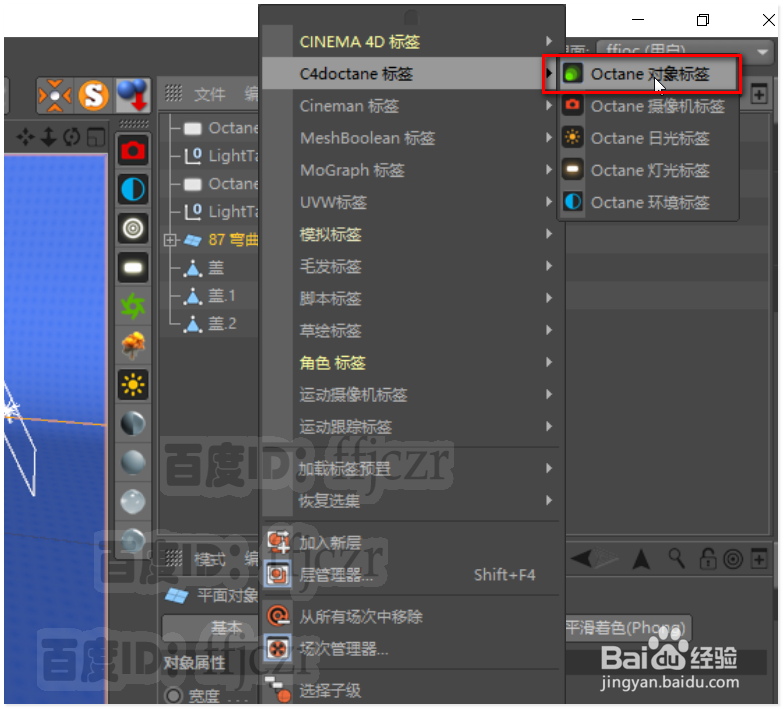Click the Octane environment tag icon
This screenshot has width=783, height=709.
coord(572,202)
